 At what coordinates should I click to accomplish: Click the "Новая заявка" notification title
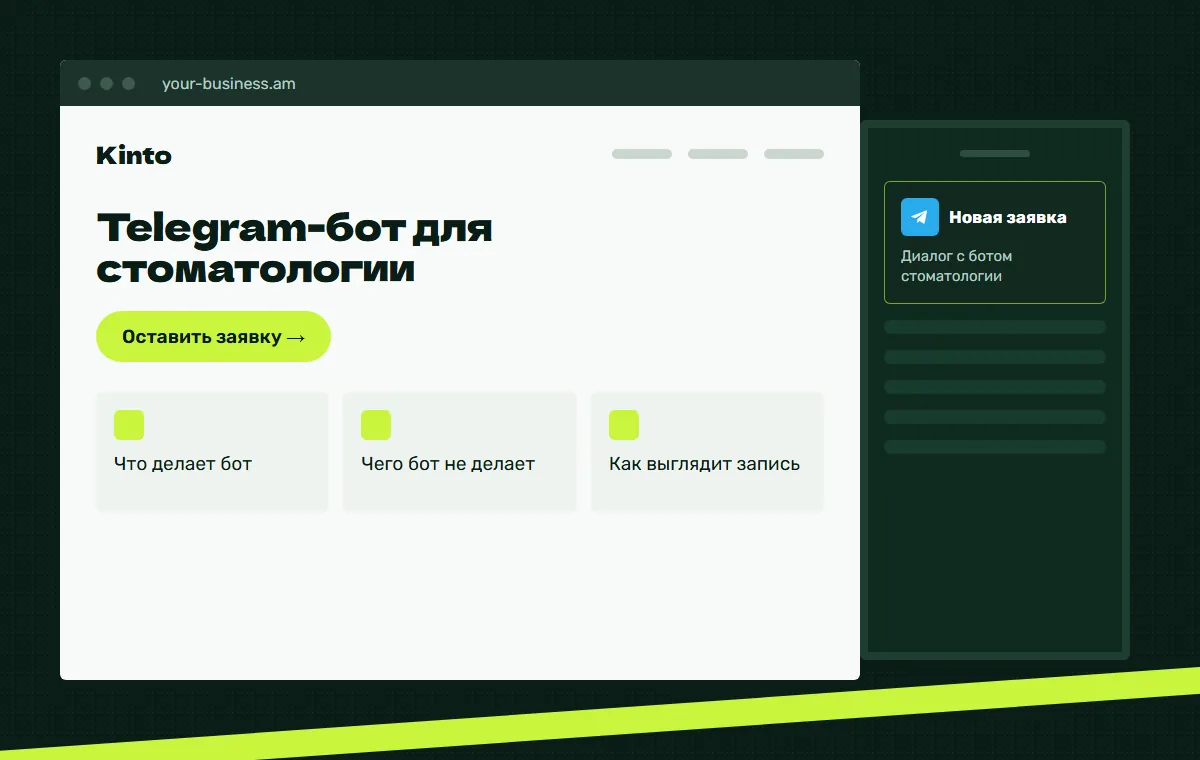[1008, 217]
